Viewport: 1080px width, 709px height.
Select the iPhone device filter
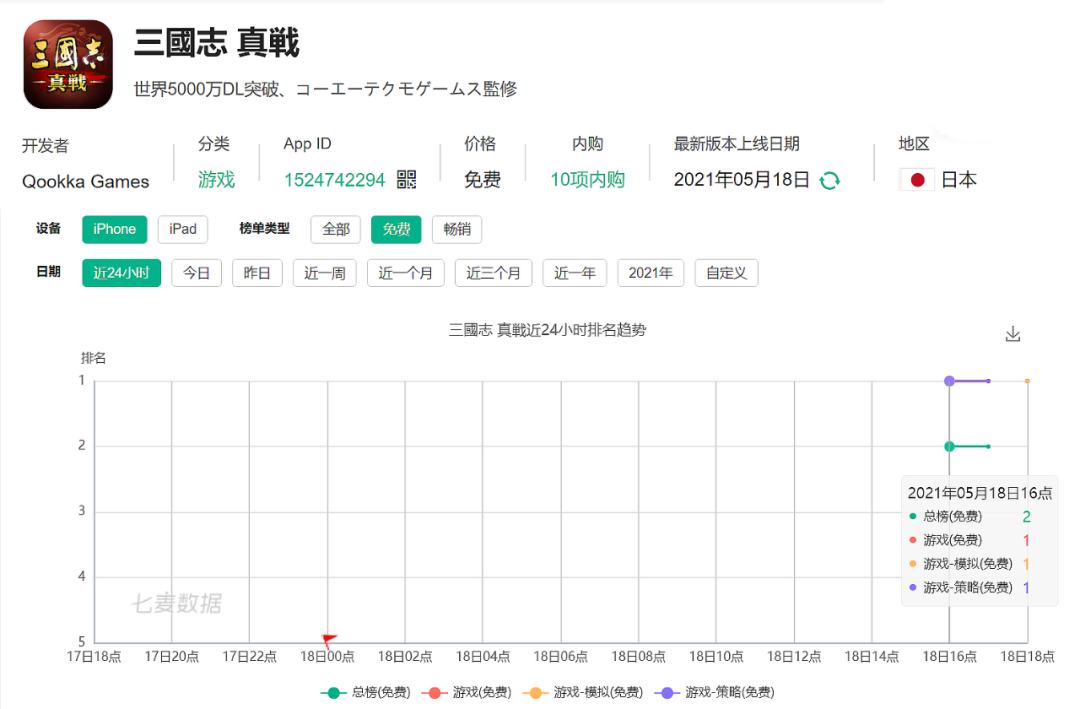(114, 229)
